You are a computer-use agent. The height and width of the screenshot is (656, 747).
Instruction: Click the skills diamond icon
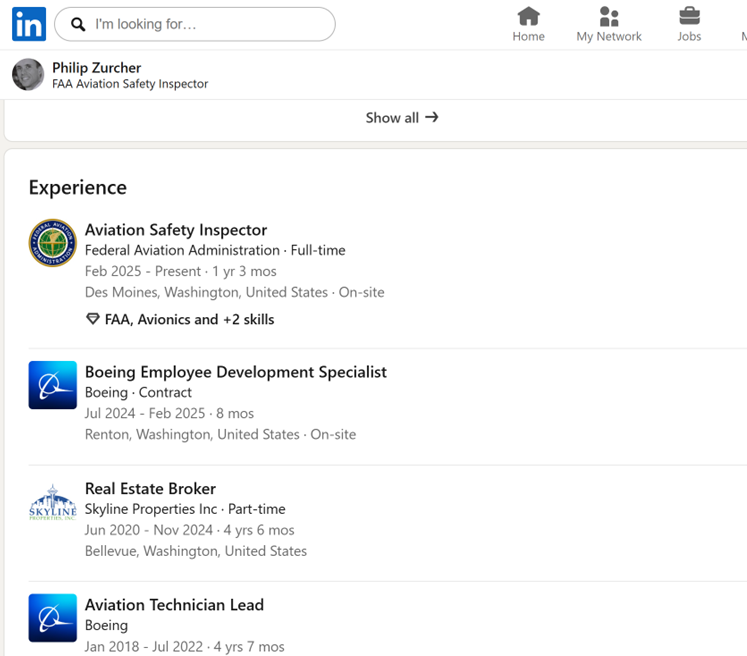93,319
